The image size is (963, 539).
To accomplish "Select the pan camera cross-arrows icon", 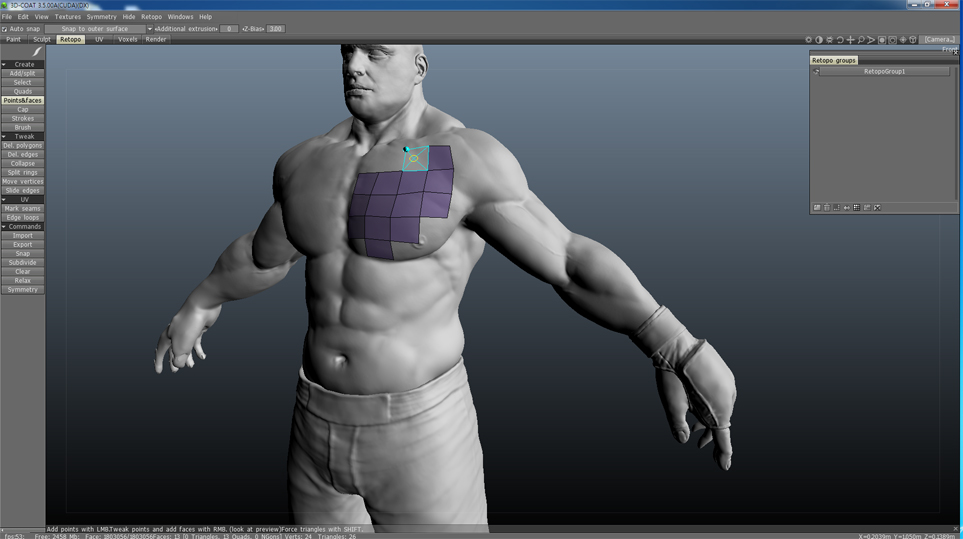I will pos(851,39).
